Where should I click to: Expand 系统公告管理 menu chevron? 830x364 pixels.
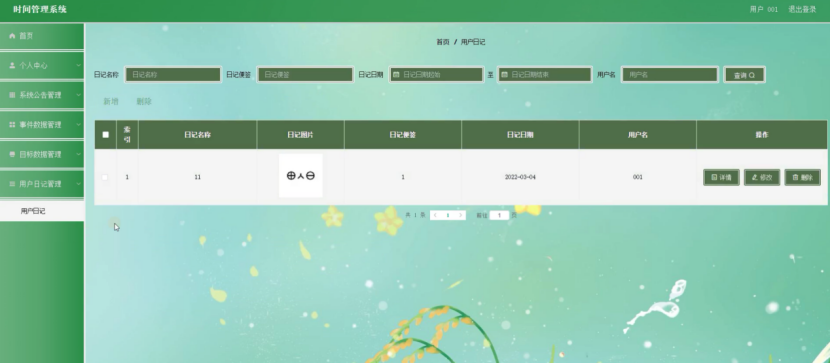[78, 95]
